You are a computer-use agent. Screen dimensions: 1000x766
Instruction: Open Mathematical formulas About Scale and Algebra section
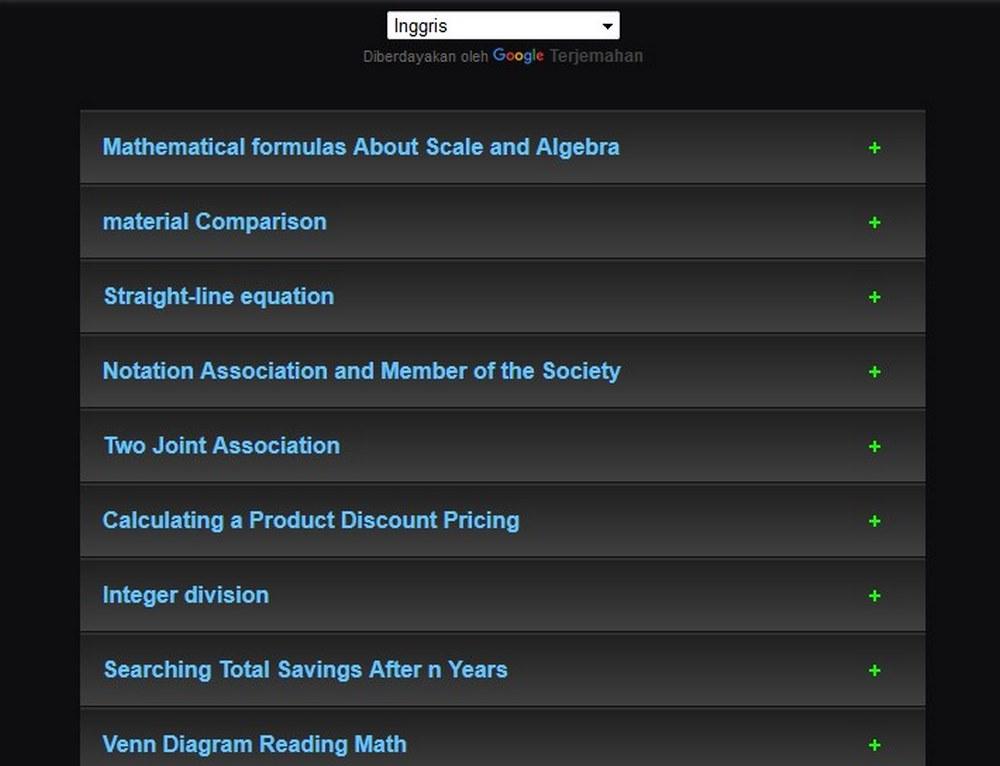(x=361, y=147)
